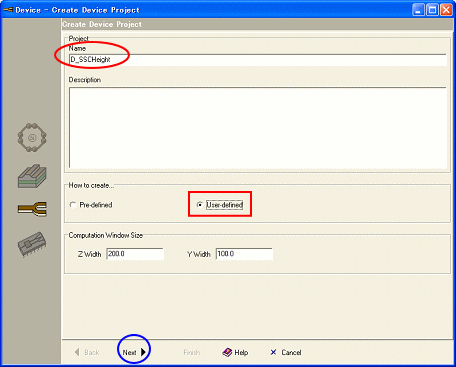Screen dimensions: 456x367
Task: Click inside the Description text area
Action: (x=257, y=128)
